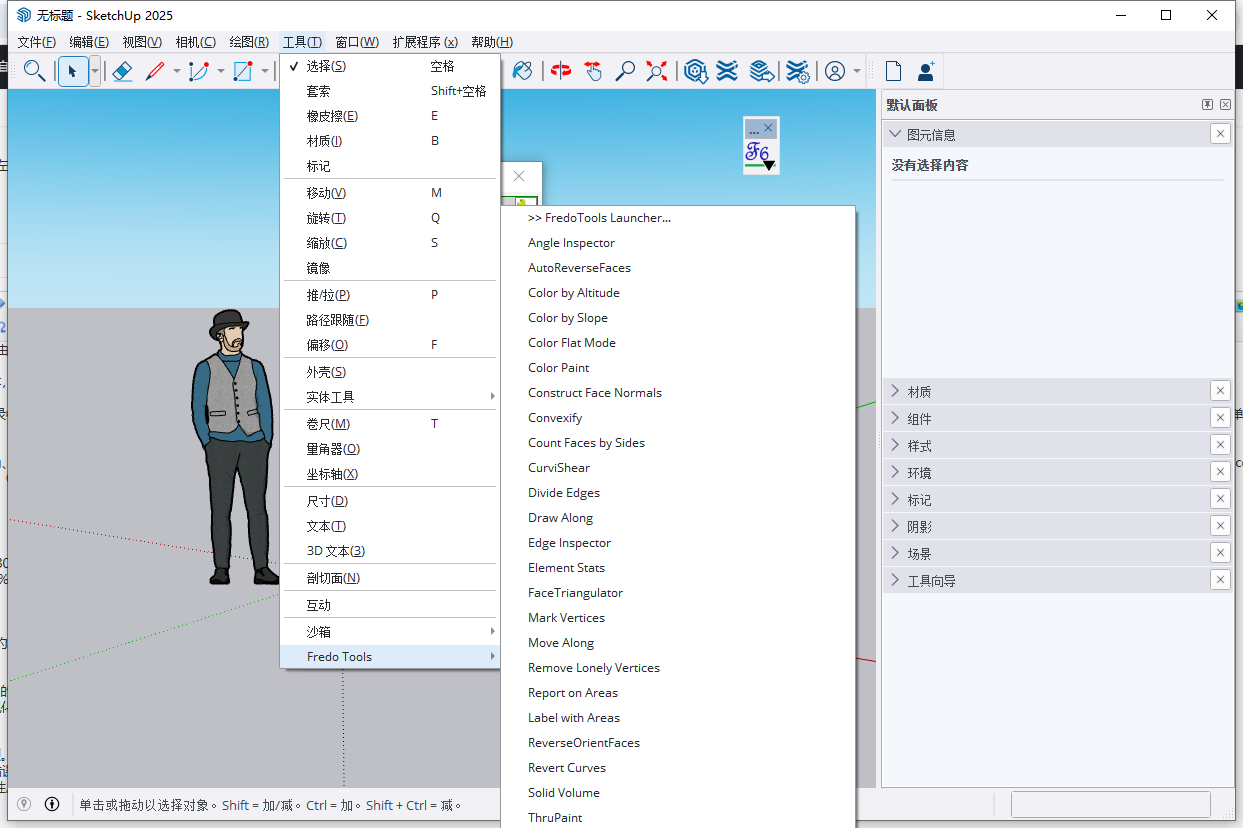Expand the 组件 panel section

[x=895, y=418]
